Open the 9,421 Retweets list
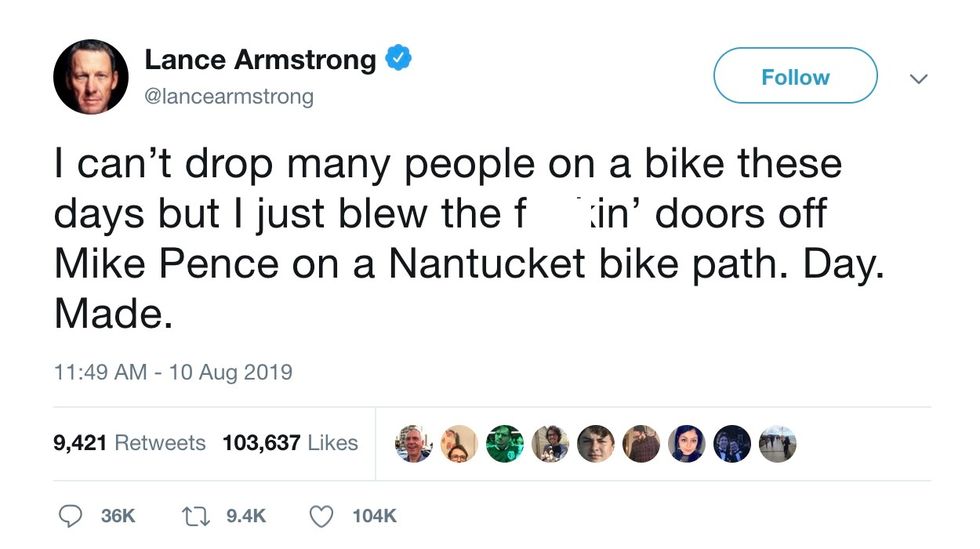This screenshot has width=980, height=549. 129,442
